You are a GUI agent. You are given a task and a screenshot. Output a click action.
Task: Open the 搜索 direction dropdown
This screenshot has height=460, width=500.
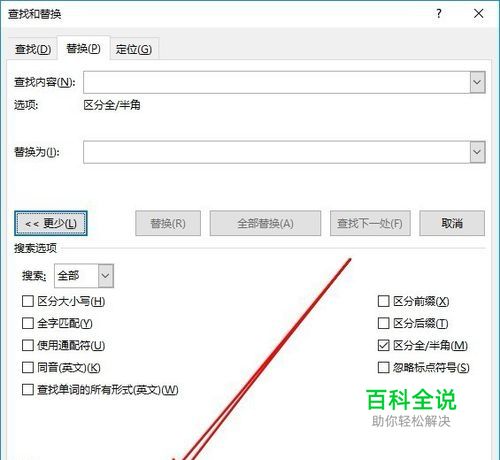(84, 276)
